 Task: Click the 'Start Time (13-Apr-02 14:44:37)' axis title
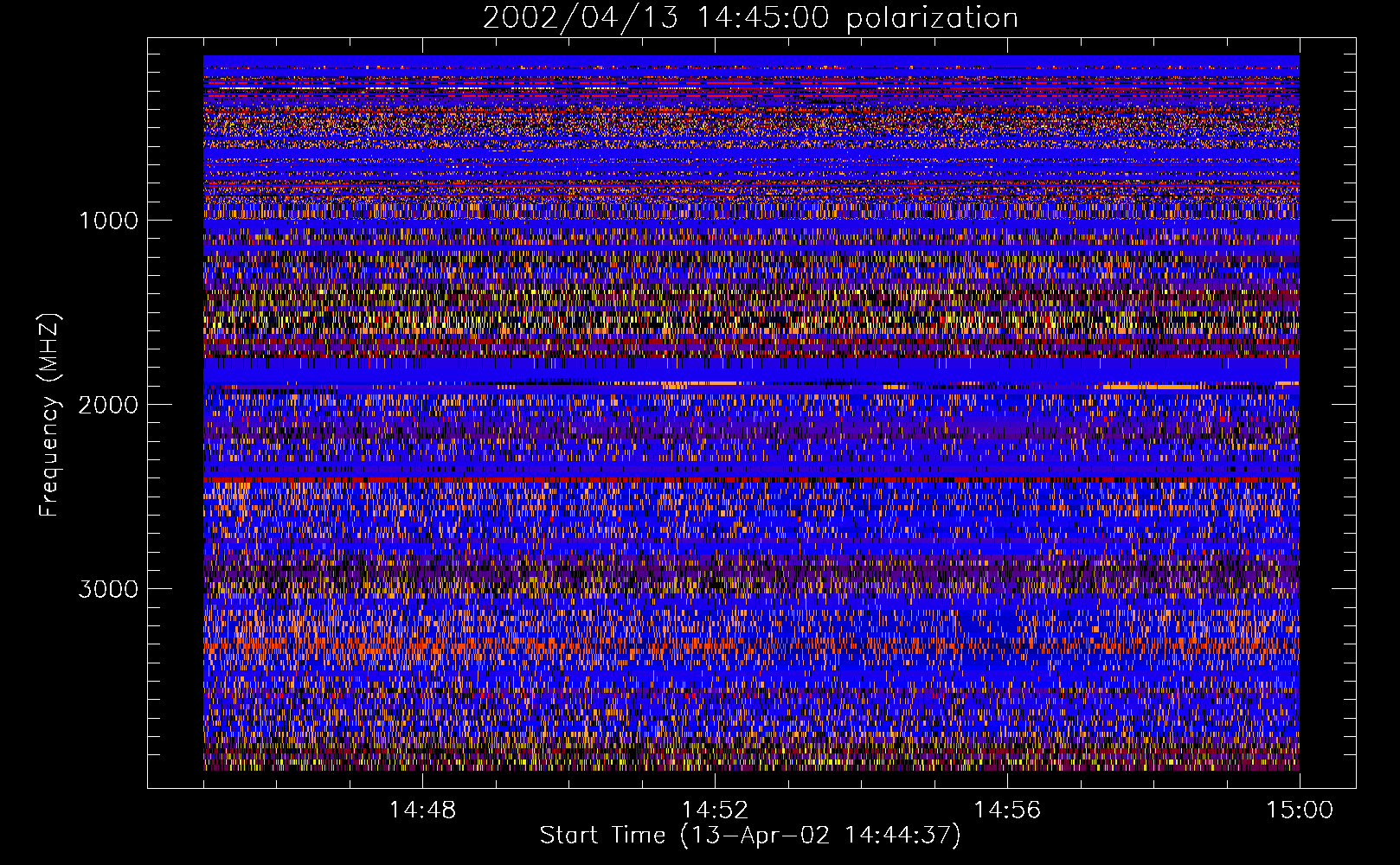pyautogui.click(x=750, y=836)
